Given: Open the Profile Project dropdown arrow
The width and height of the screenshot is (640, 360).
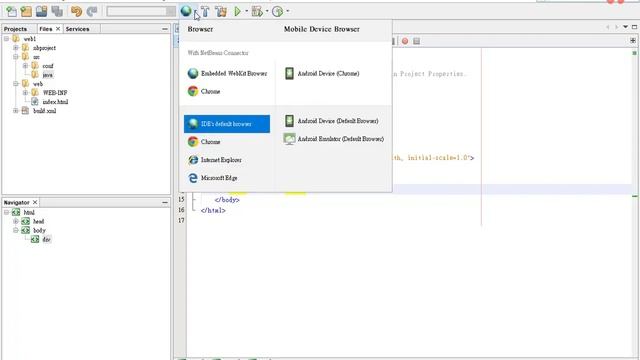Looking at the screenshot, I should (288, 11).
